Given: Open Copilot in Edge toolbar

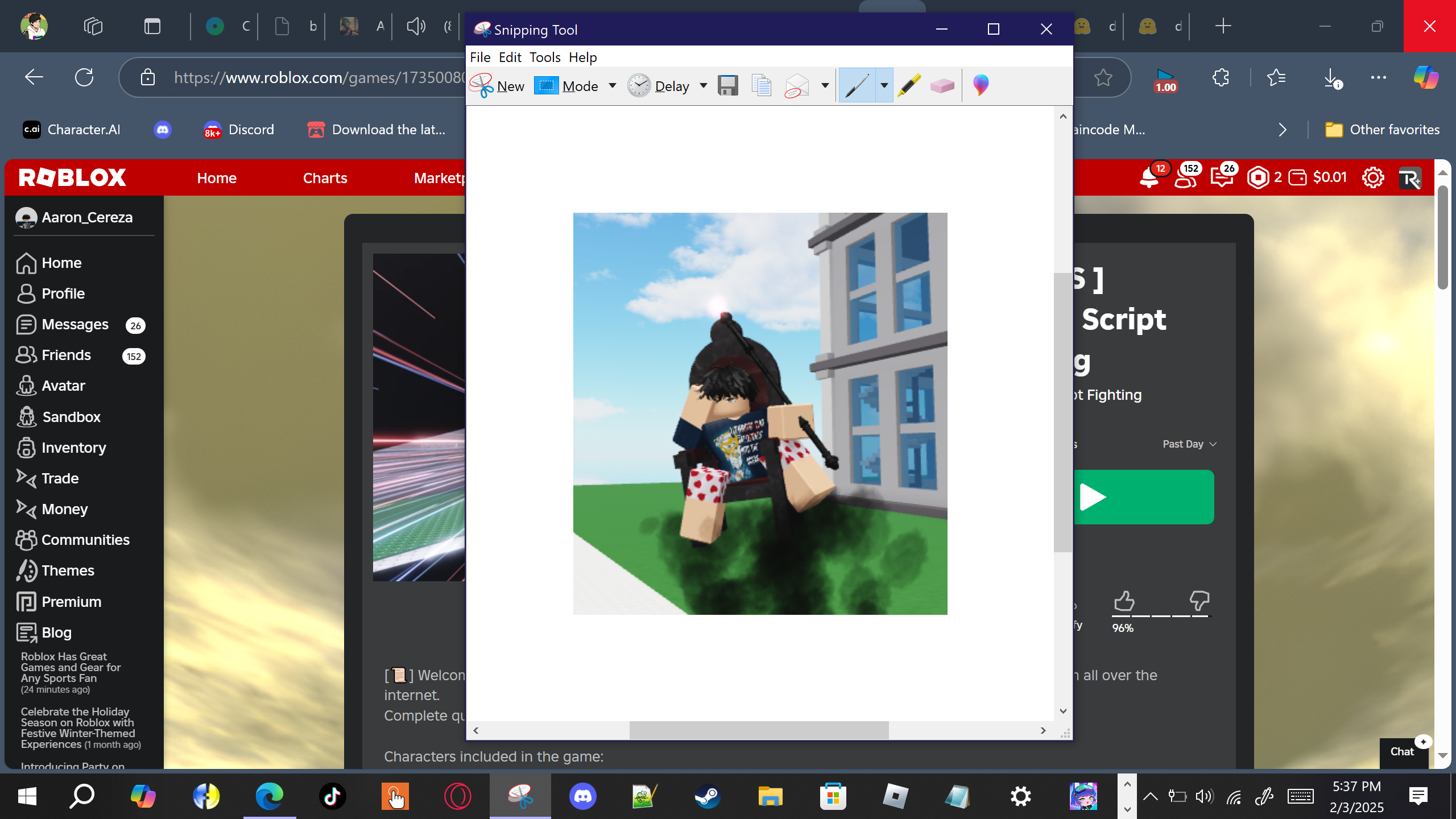Looking at the screenshot, I should point(1426,77).
